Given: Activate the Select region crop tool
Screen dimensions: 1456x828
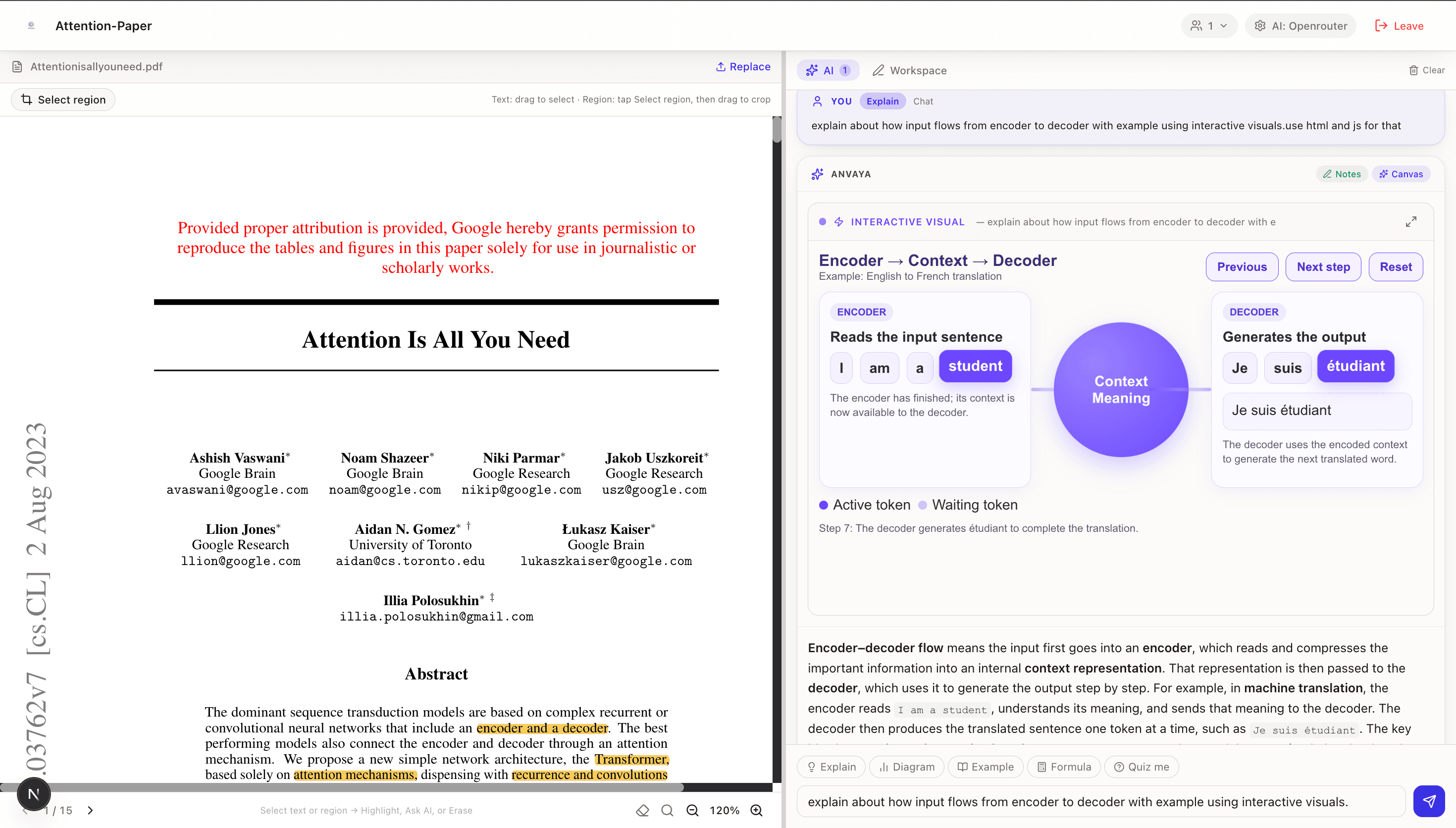Looking at the screenshot, I should [x=63, y=100].
